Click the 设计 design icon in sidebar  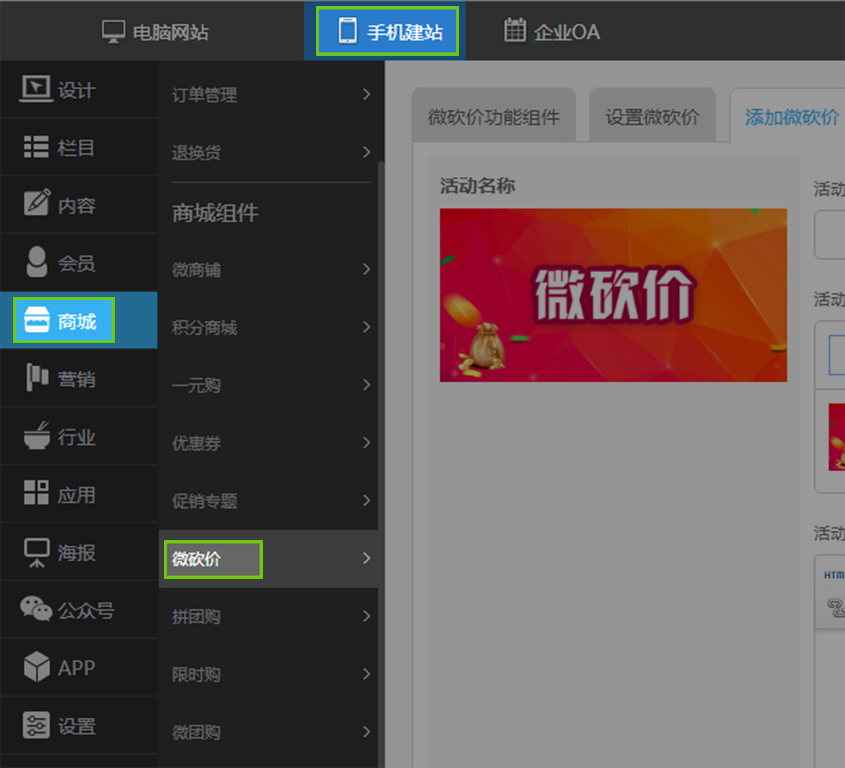36,90
